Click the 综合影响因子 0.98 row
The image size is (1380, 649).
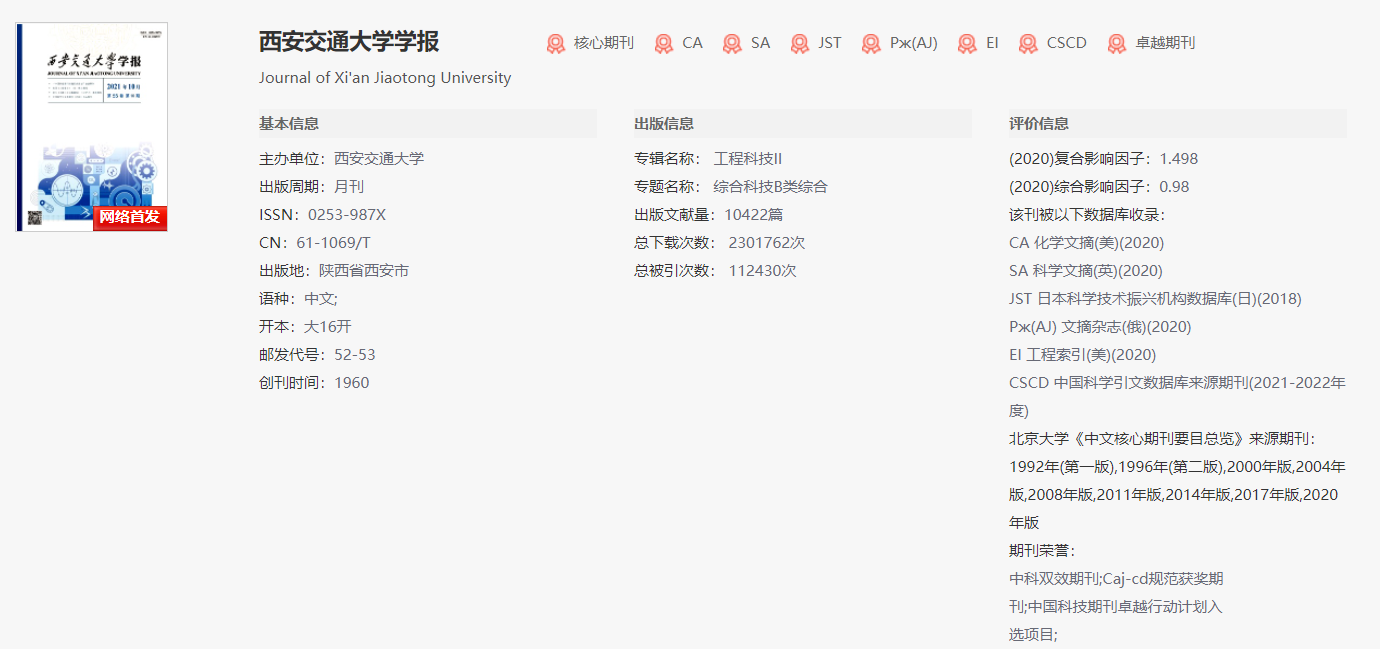pos(1099,187)
